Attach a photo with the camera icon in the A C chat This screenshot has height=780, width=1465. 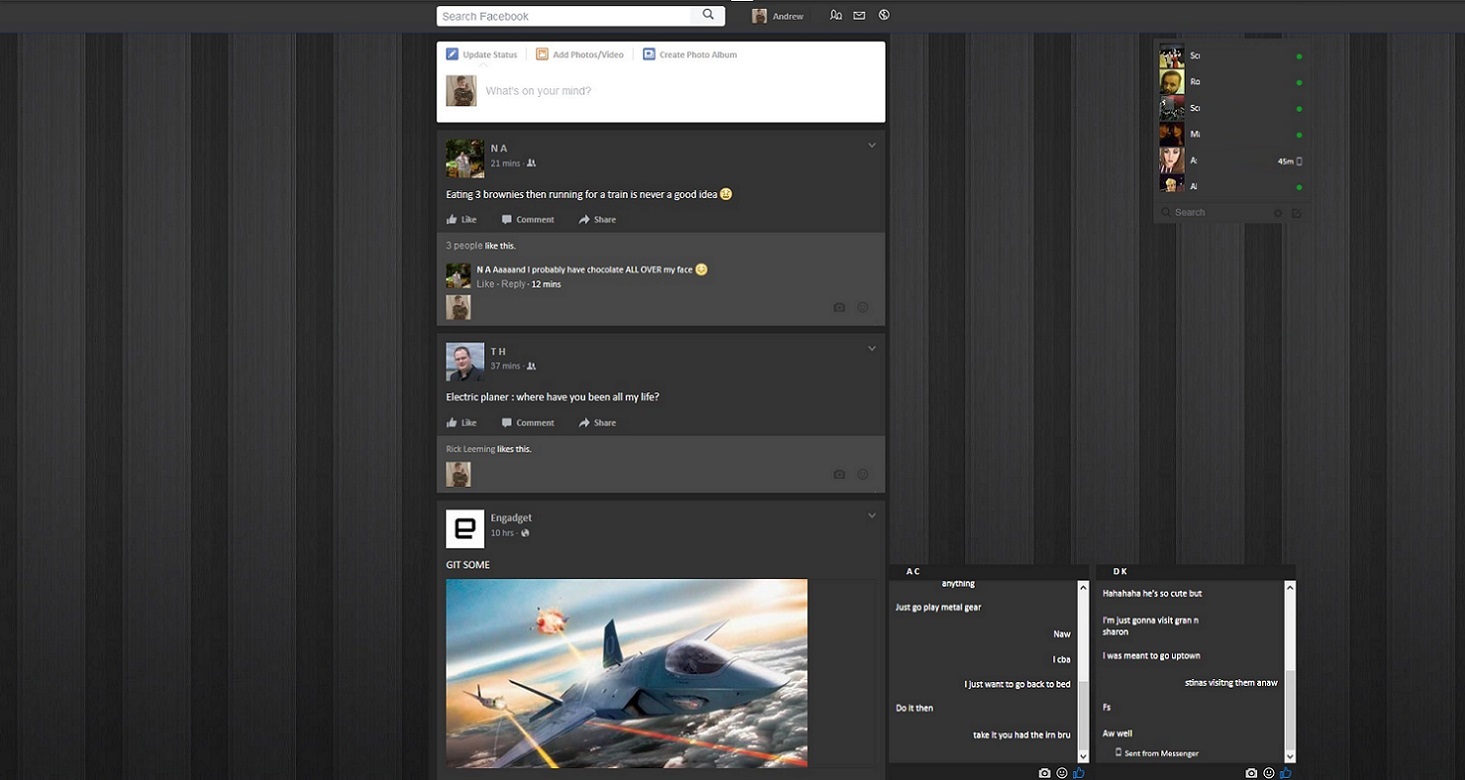(1043, 772)
